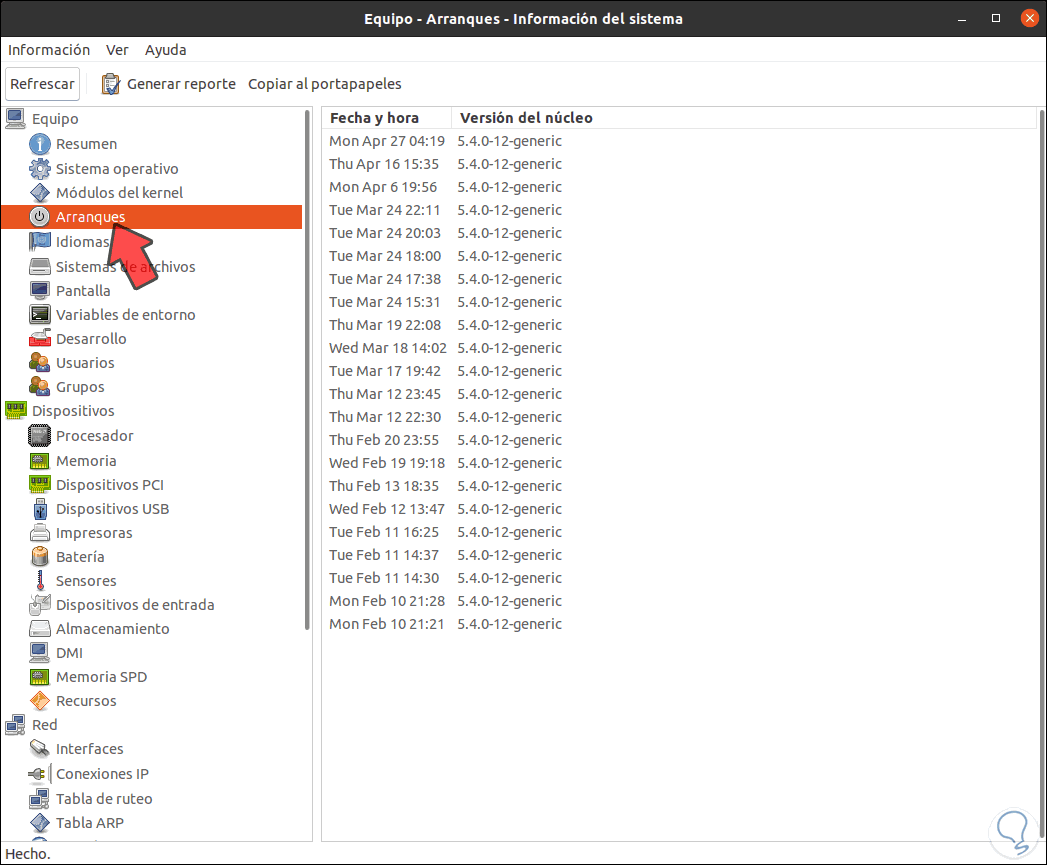The width and height of the screenshot is (1047, 865).
Task: Select the Tue Mar 17 19:42 boot entry
Action: (x=679, y=371)
